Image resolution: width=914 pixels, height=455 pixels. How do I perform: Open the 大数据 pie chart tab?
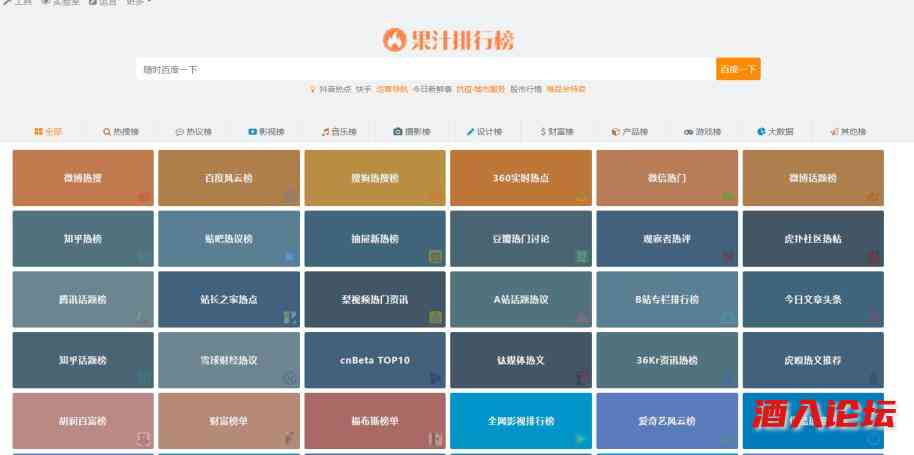pyautogui.click(x=775, y=131)
